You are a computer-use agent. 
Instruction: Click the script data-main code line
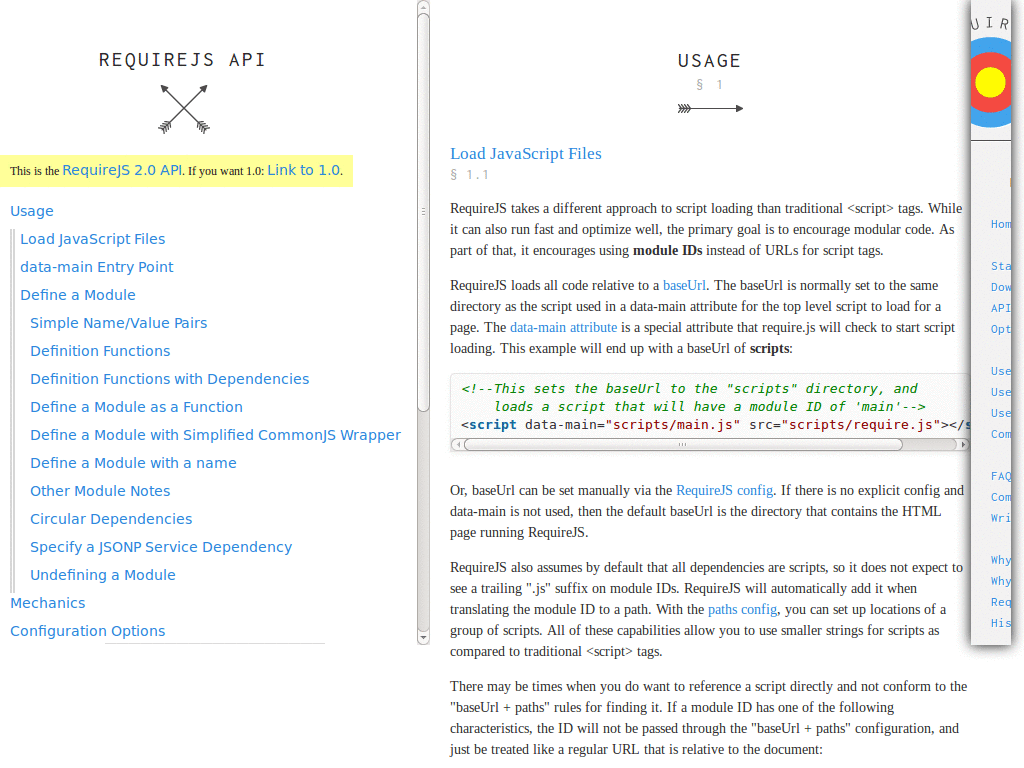(x=714, y=425)
